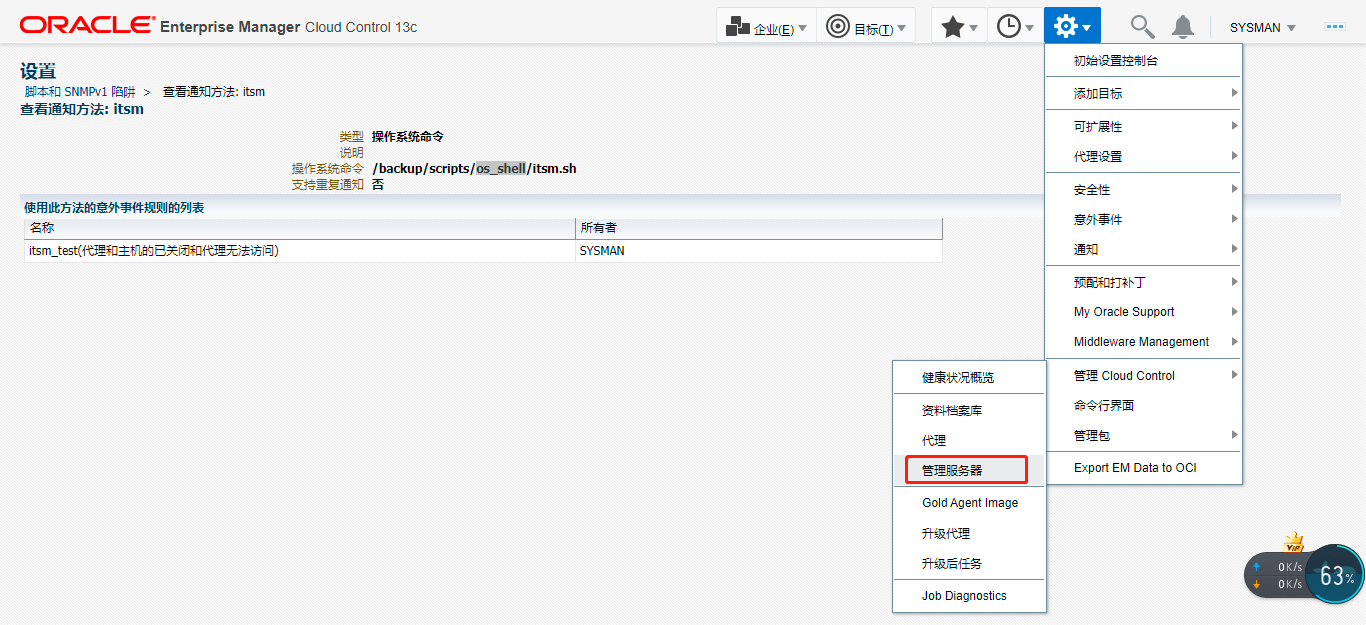Image resolution: width=1366 pixels, height=625 pixels.
Task: Select Gold Agent Image submenu item
Action: click(969, 503)
